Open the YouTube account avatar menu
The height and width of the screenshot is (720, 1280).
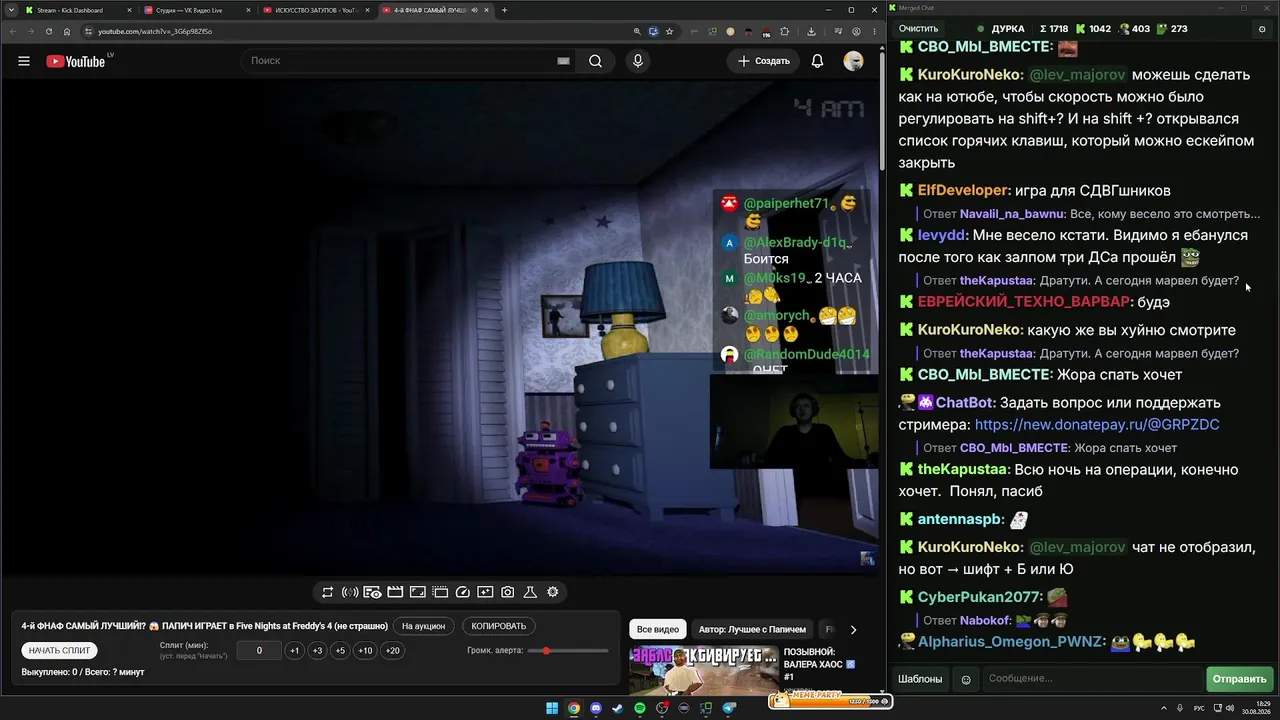tap(853, 61)
